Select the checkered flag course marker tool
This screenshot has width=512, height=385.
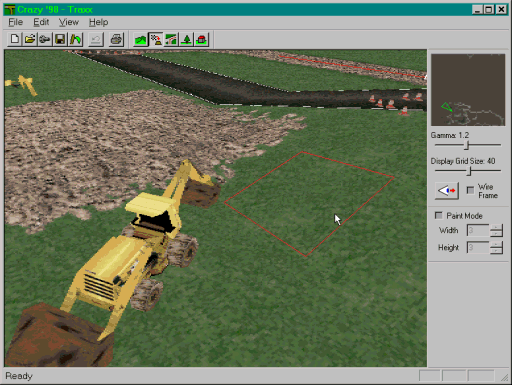tap(156, 39)
